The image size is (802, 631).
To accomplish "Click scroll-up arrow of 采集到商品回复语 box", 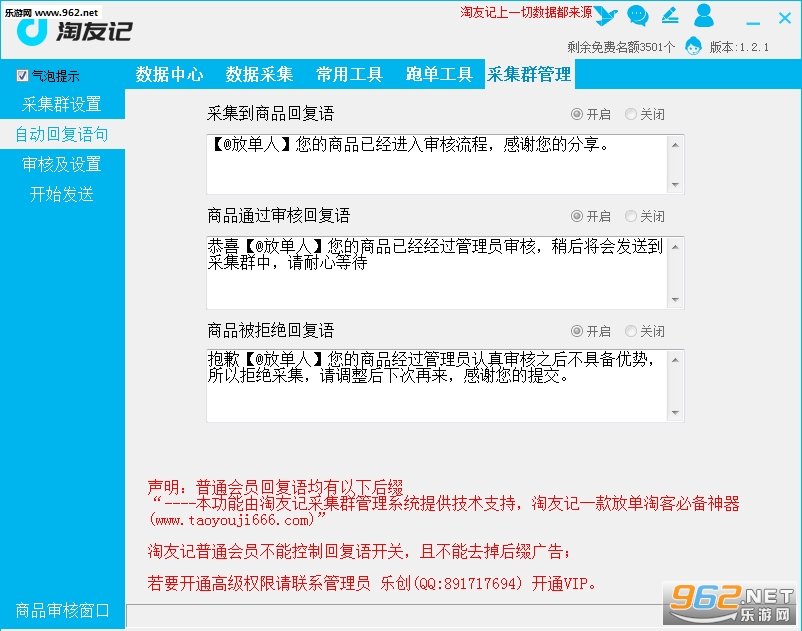I will click(675, 145).
